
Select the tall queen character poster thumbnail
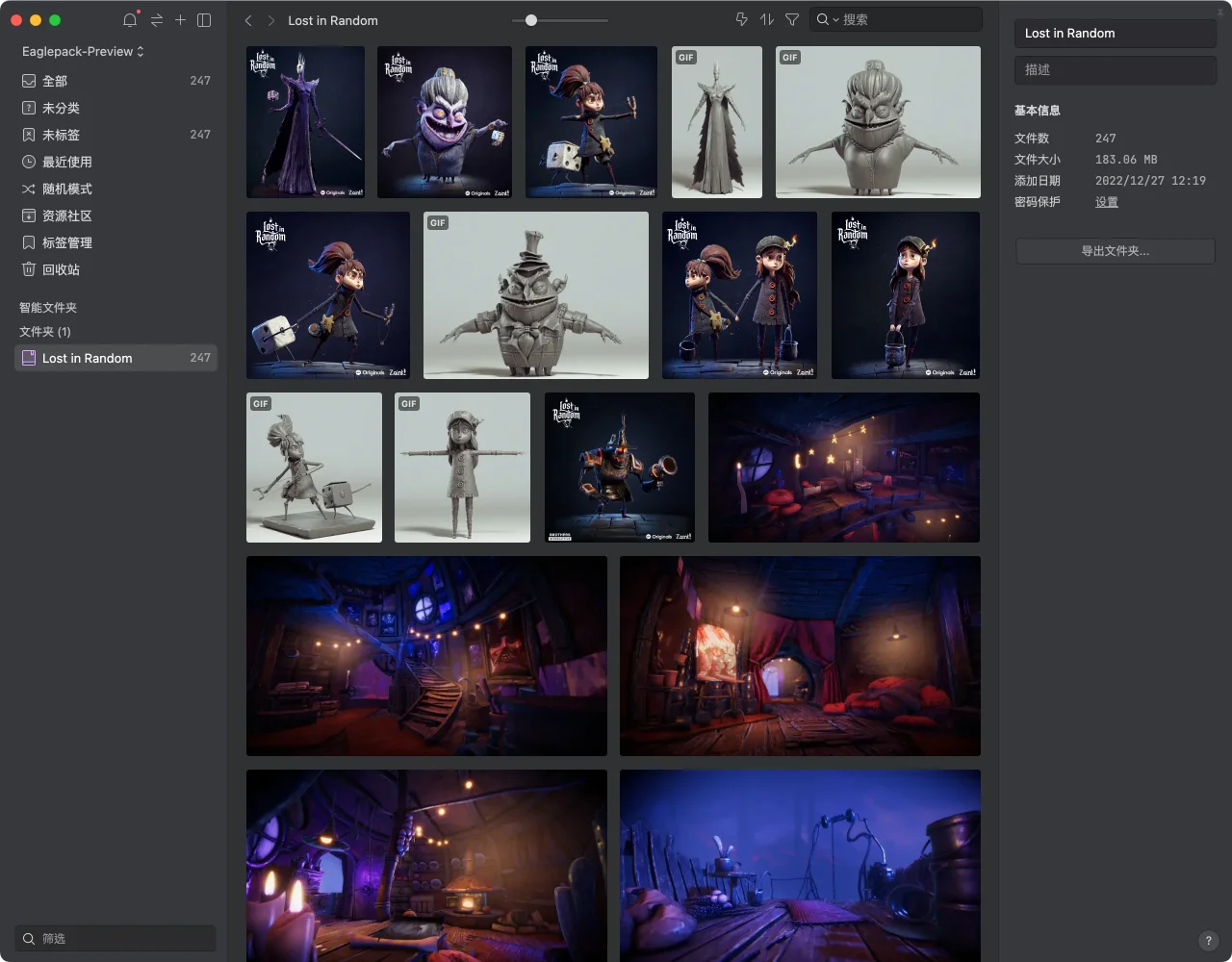(305, 122)
